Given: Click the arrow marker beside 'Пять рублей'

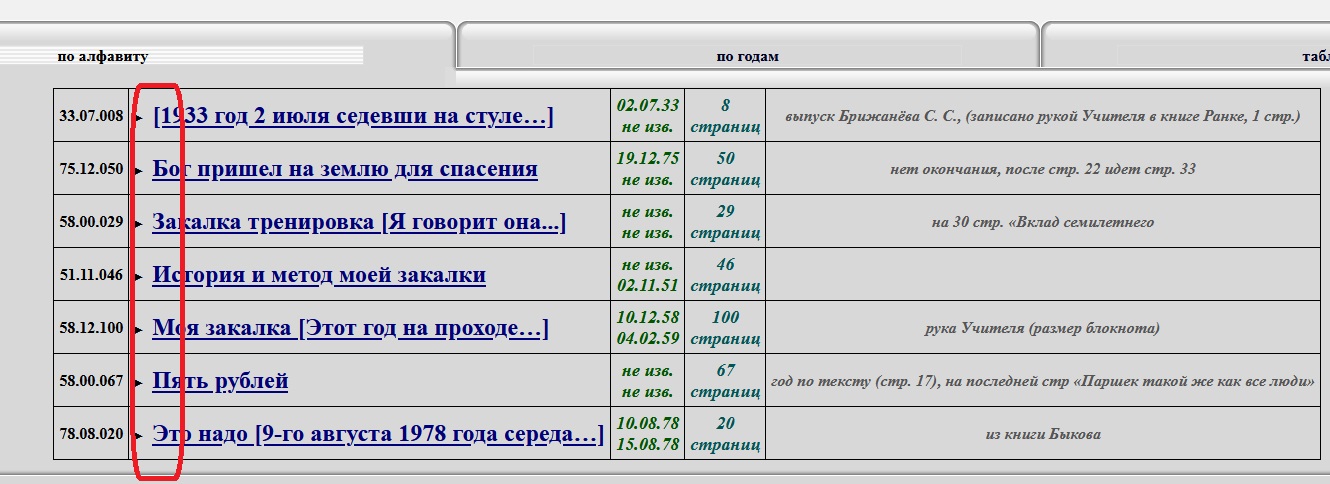Looking at the screenshot, I should [139, 383].
